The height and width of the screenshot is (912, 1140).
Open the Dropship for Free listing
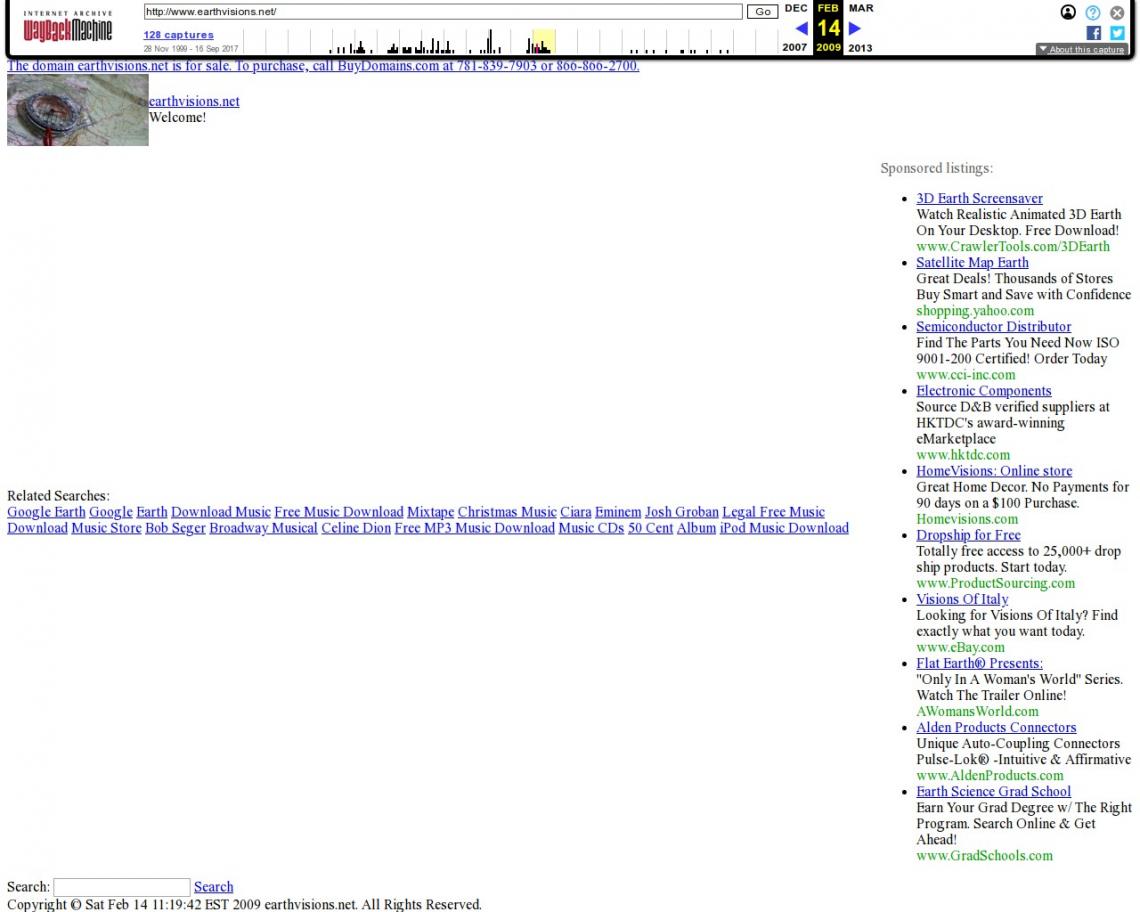[x=968, y=535]
